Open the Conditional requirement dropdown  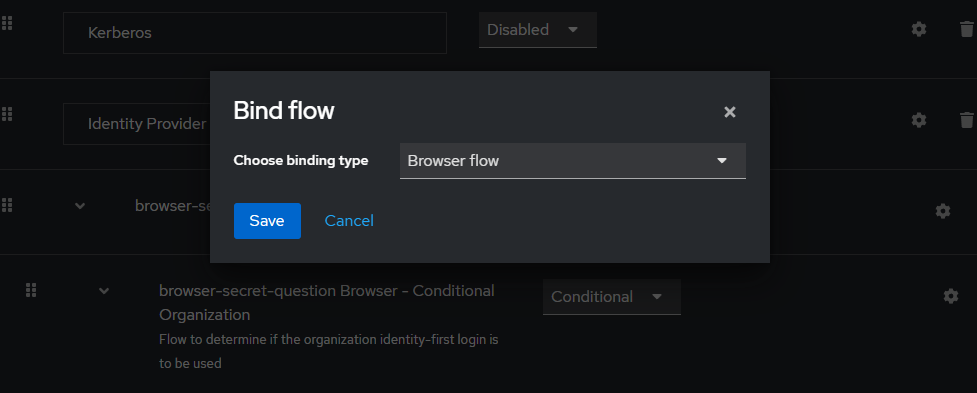pyautogui.click(x=611, y=296)
